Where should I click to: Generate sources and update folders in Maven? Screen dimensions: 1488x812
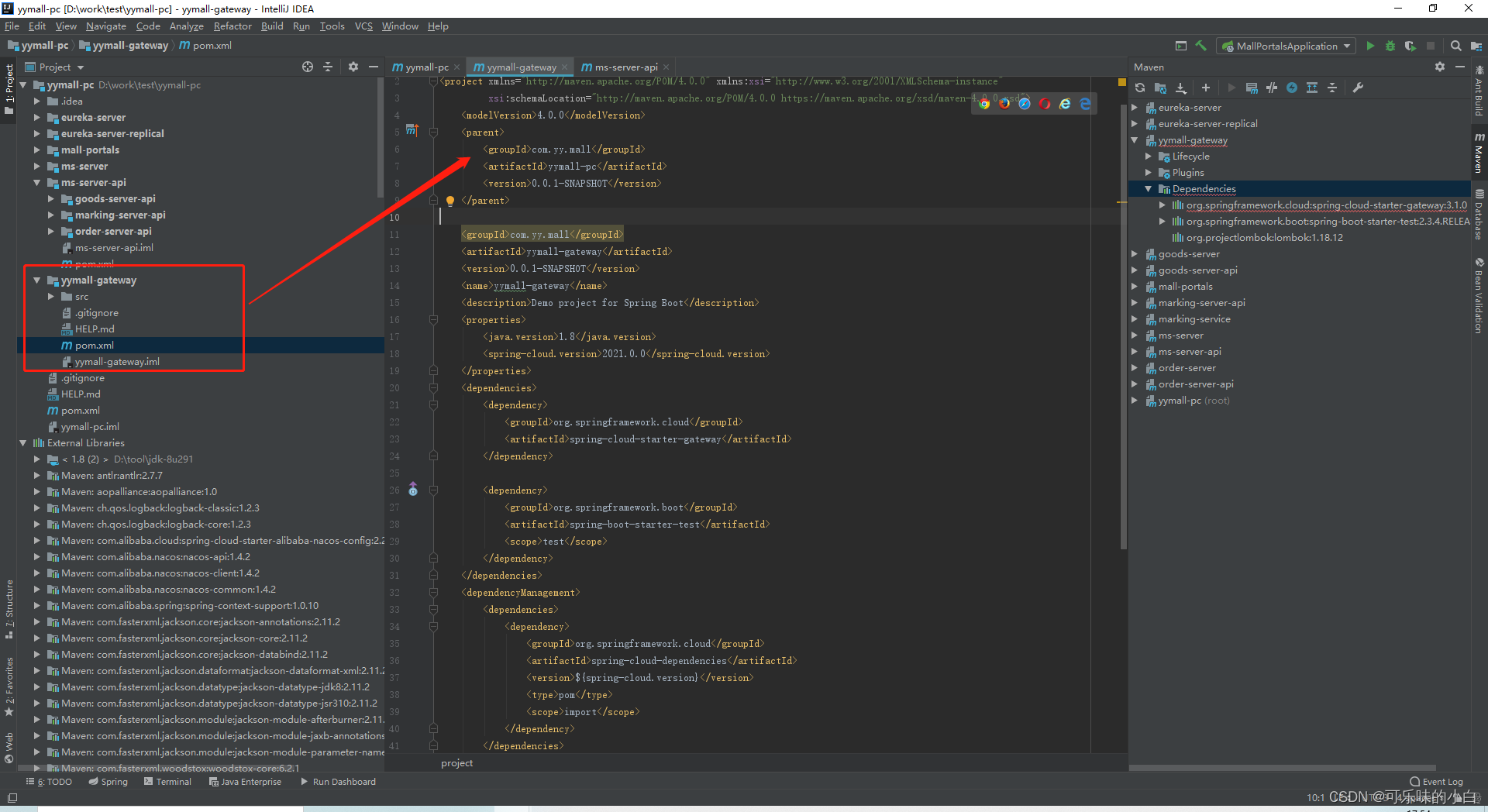click(x=1160, y=88)
